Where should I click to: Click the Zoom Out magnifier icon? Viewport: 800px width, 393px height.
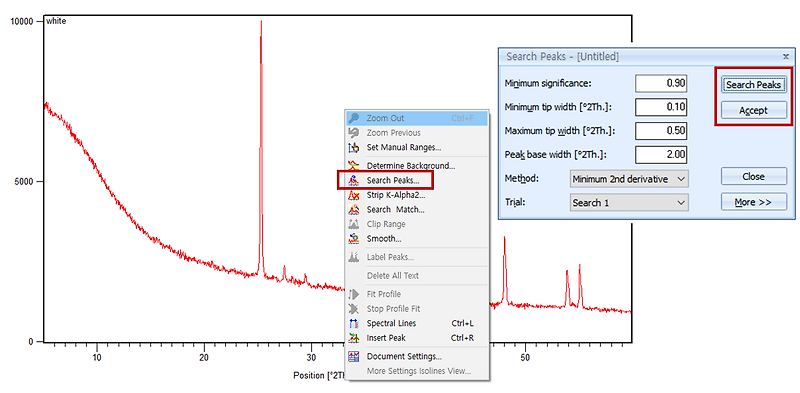(x=354, y=118)
